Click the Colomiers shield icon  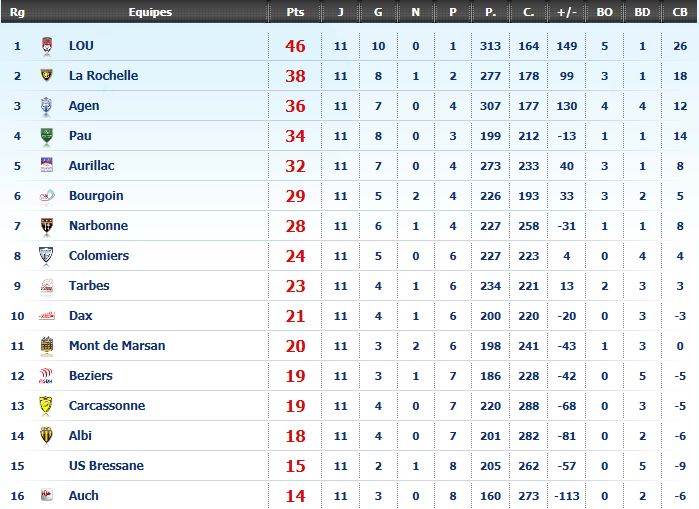[x=46, y=256]
